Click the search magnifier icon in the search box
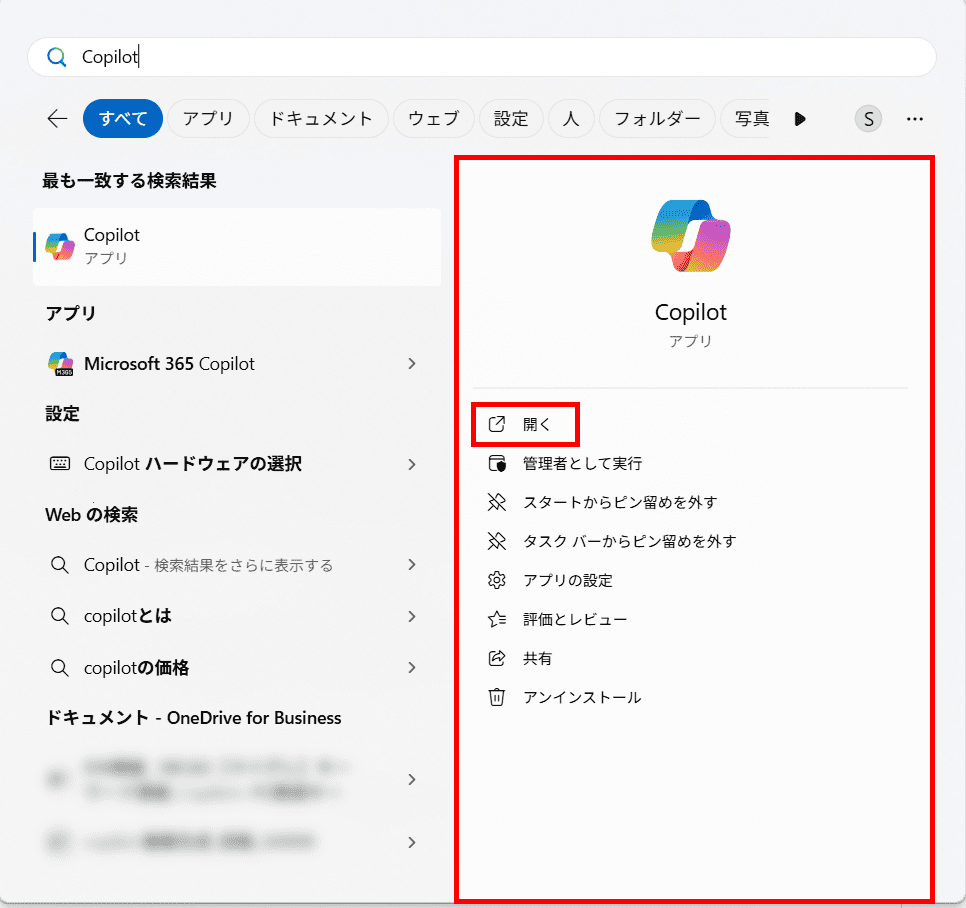Viewport: 966px width, 908px height. pos(57,57)
